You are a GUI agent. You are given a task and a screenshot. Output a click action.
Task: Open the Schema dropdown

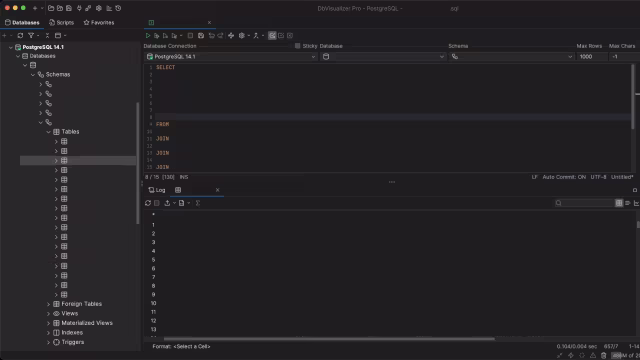coord(511,57)
